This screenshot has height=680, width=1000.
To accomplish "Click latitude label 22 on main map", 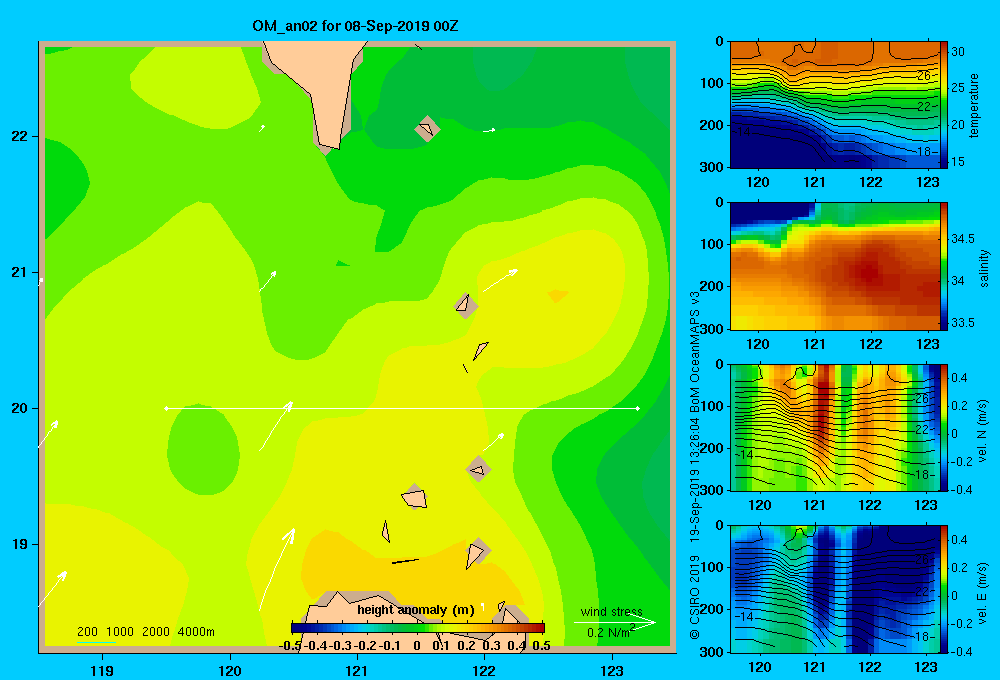I will [x=19, y=137].
